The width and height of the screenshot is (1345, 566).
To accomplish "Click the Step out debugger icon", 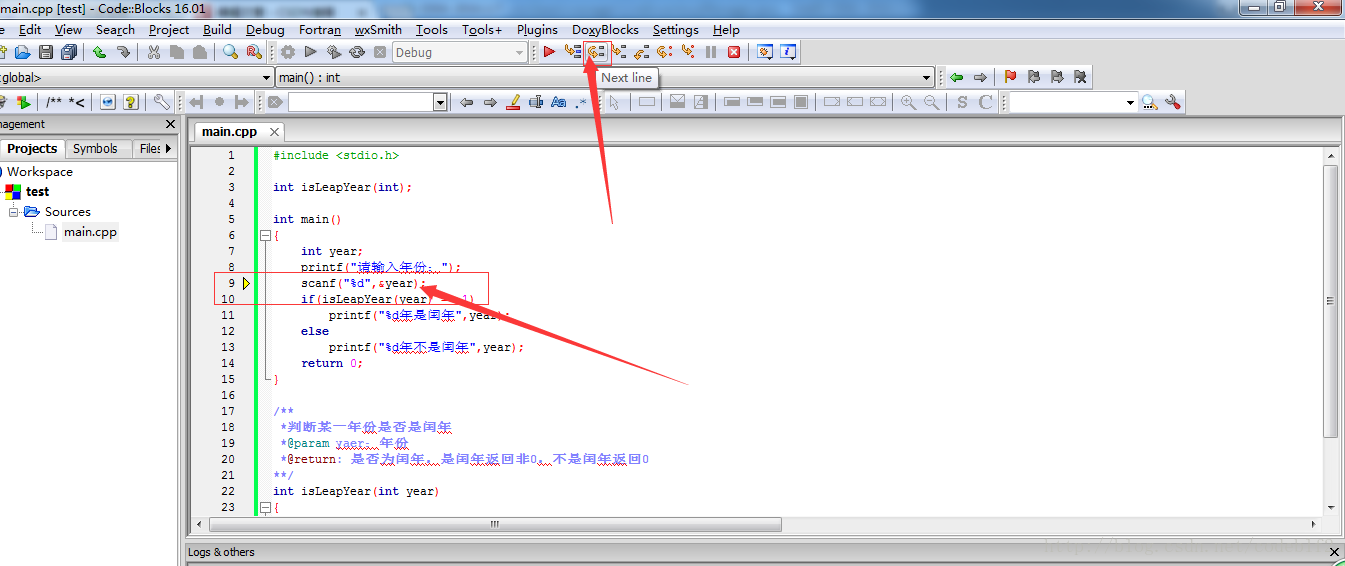I will pyautogui.click(x=642, y=52).
